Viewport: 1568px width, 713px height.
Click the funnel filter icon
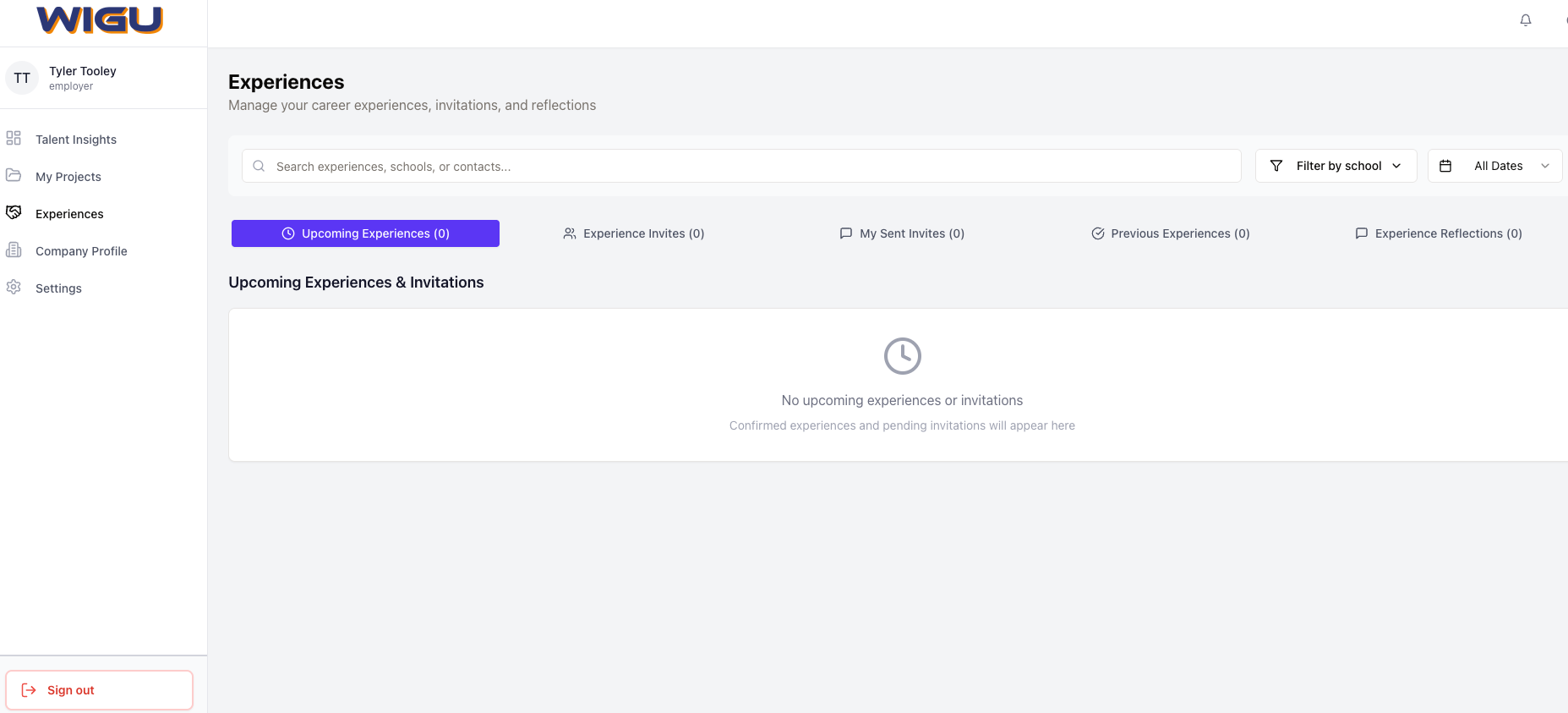[x=1276, y=166]
